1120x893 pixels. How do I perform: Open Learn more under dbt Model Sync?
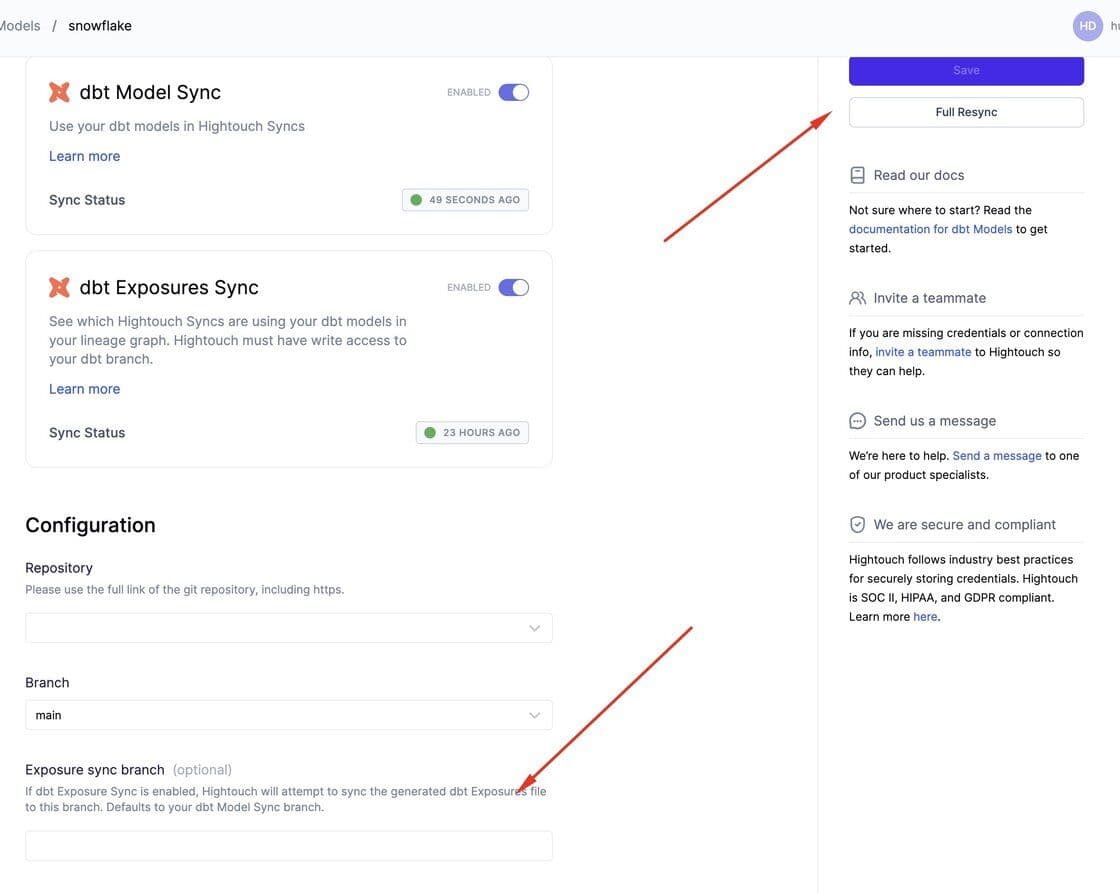pyautogui.click(x=84, y=156)
